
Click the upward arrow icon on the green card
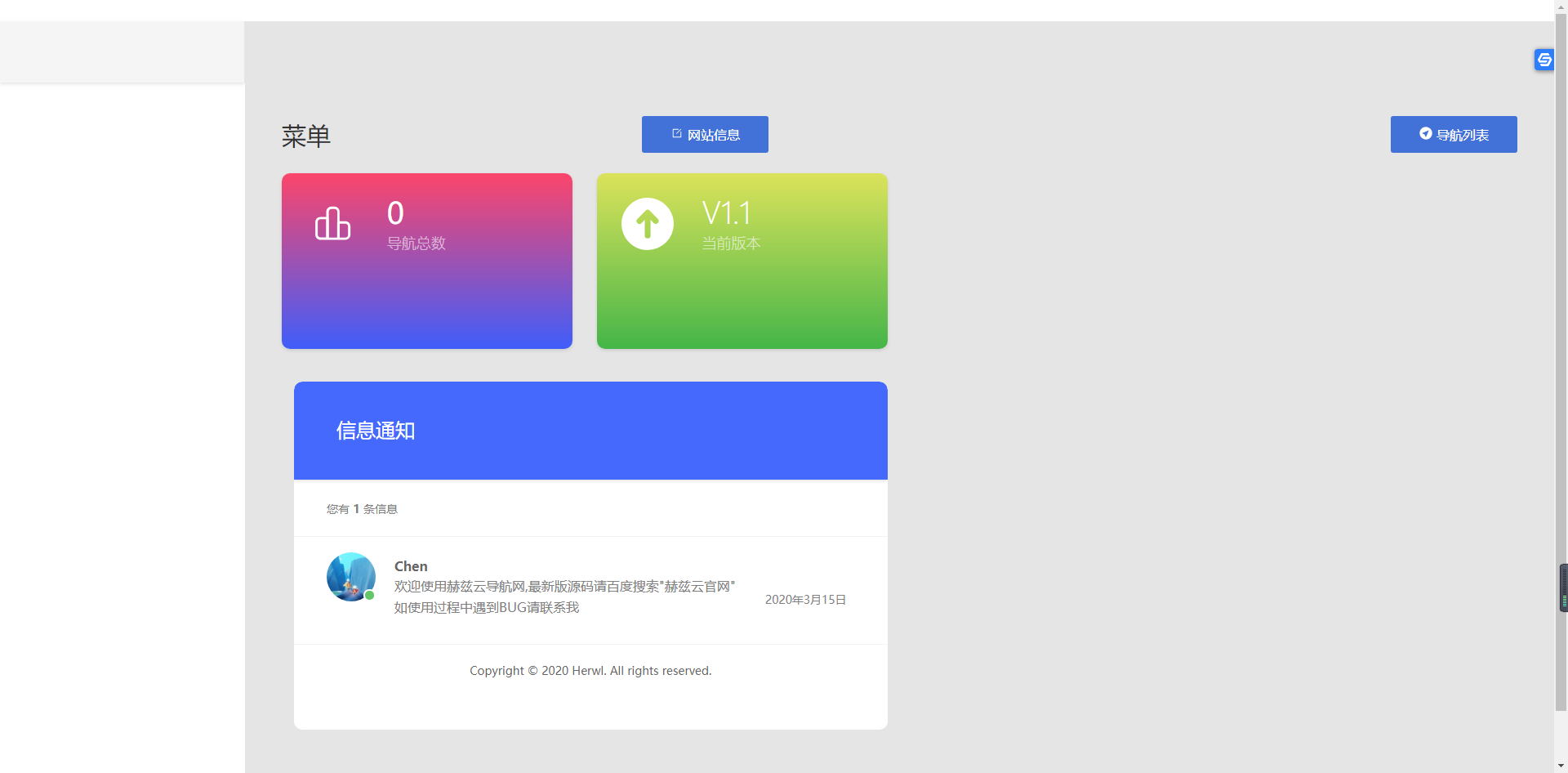(647, 224)
